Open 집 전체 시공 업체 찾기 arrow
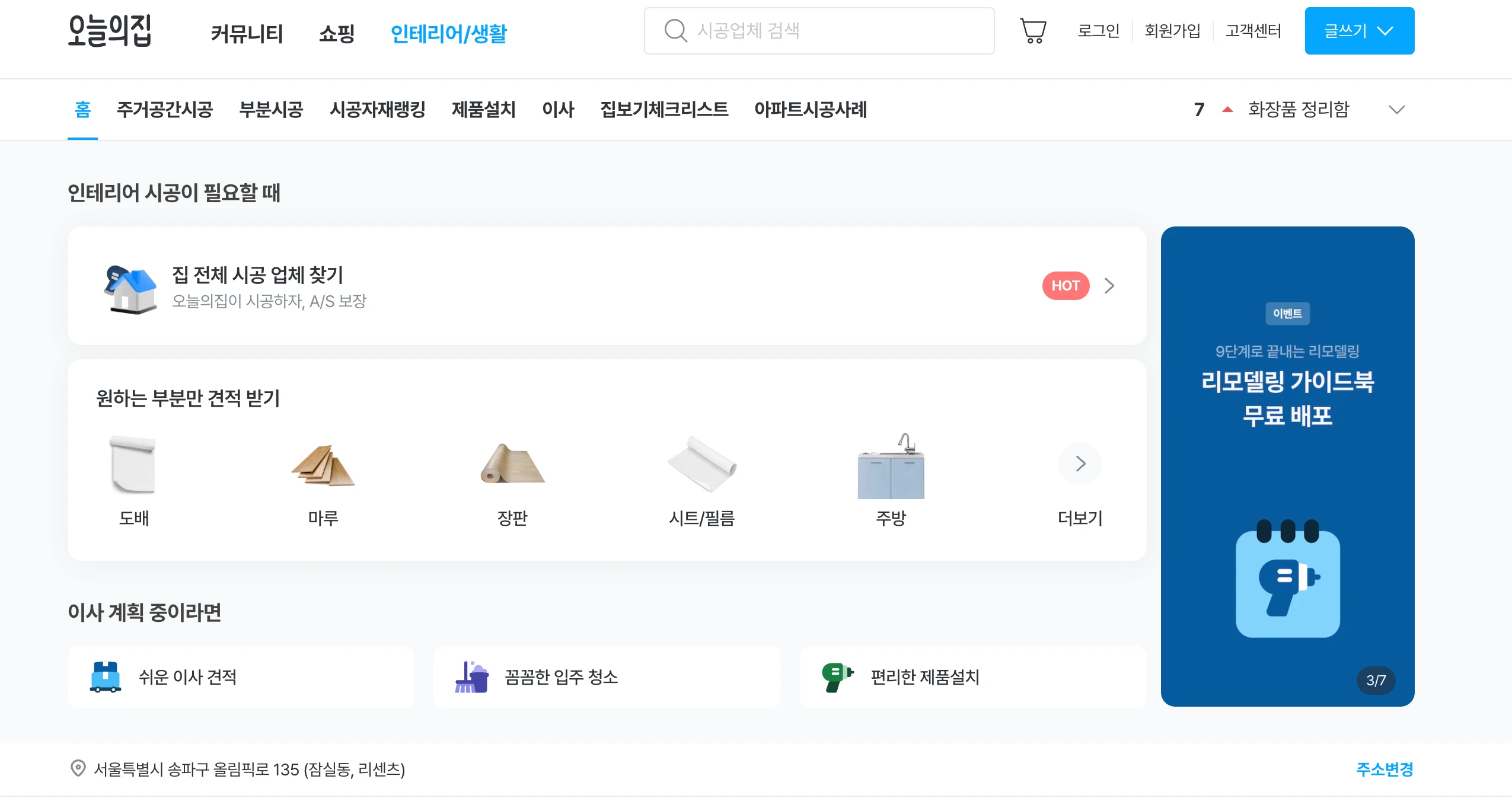This screenshot has width=1512, height=811. 1109,286
